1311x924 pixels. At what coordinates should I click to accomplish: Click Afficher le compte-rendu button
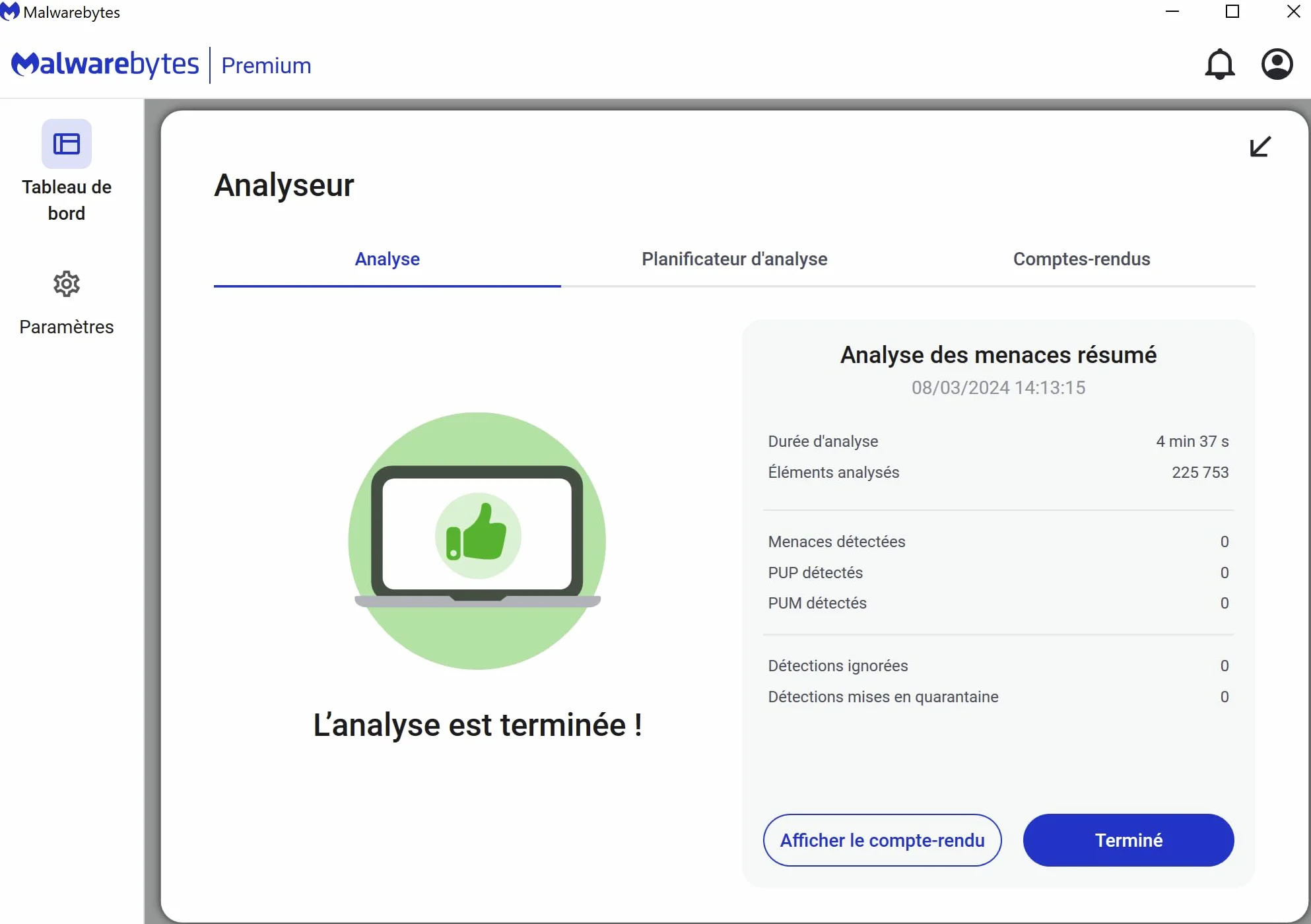coord(882,840)
